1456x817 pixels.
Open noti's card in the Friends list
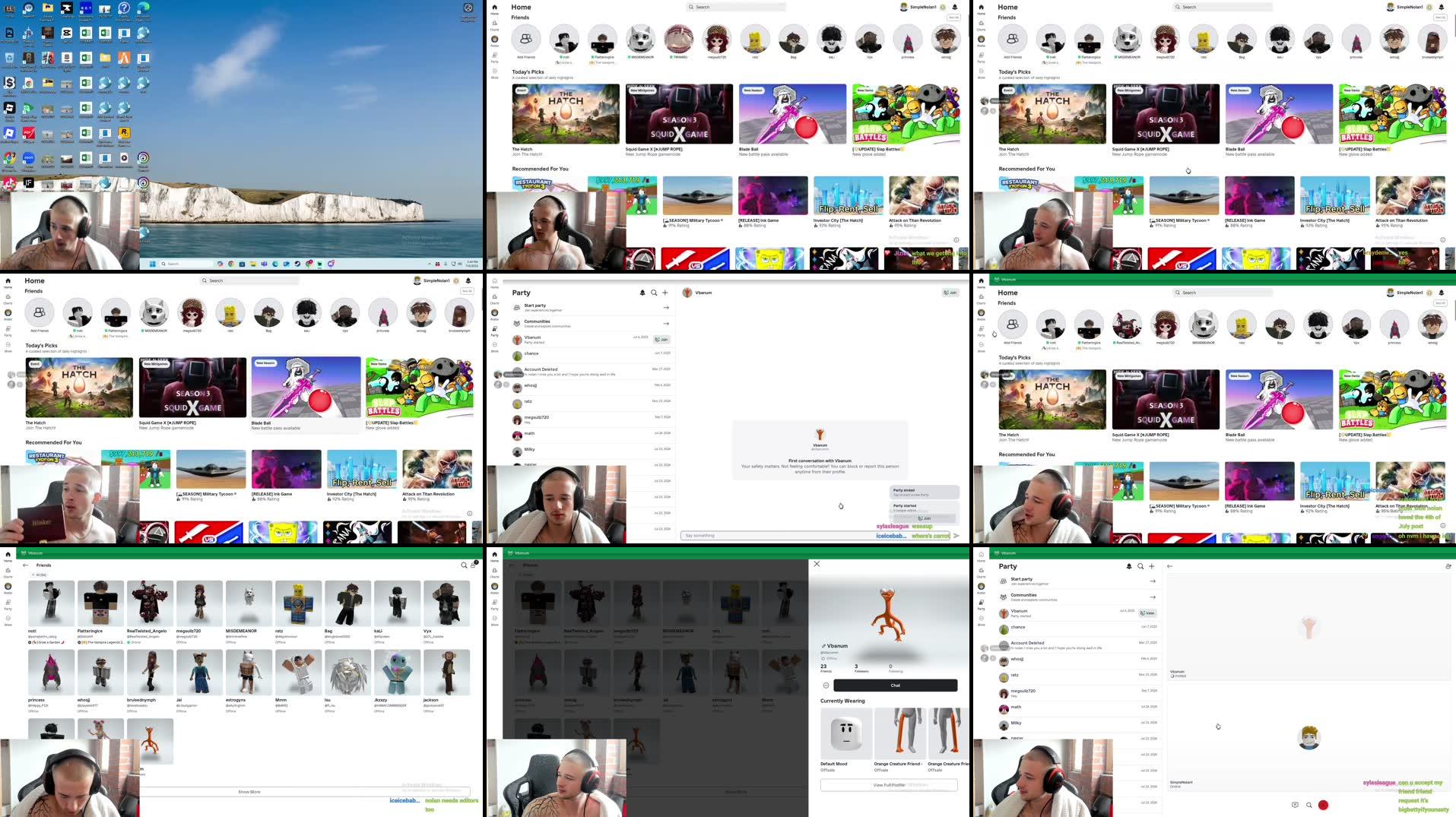pos(51,613)
